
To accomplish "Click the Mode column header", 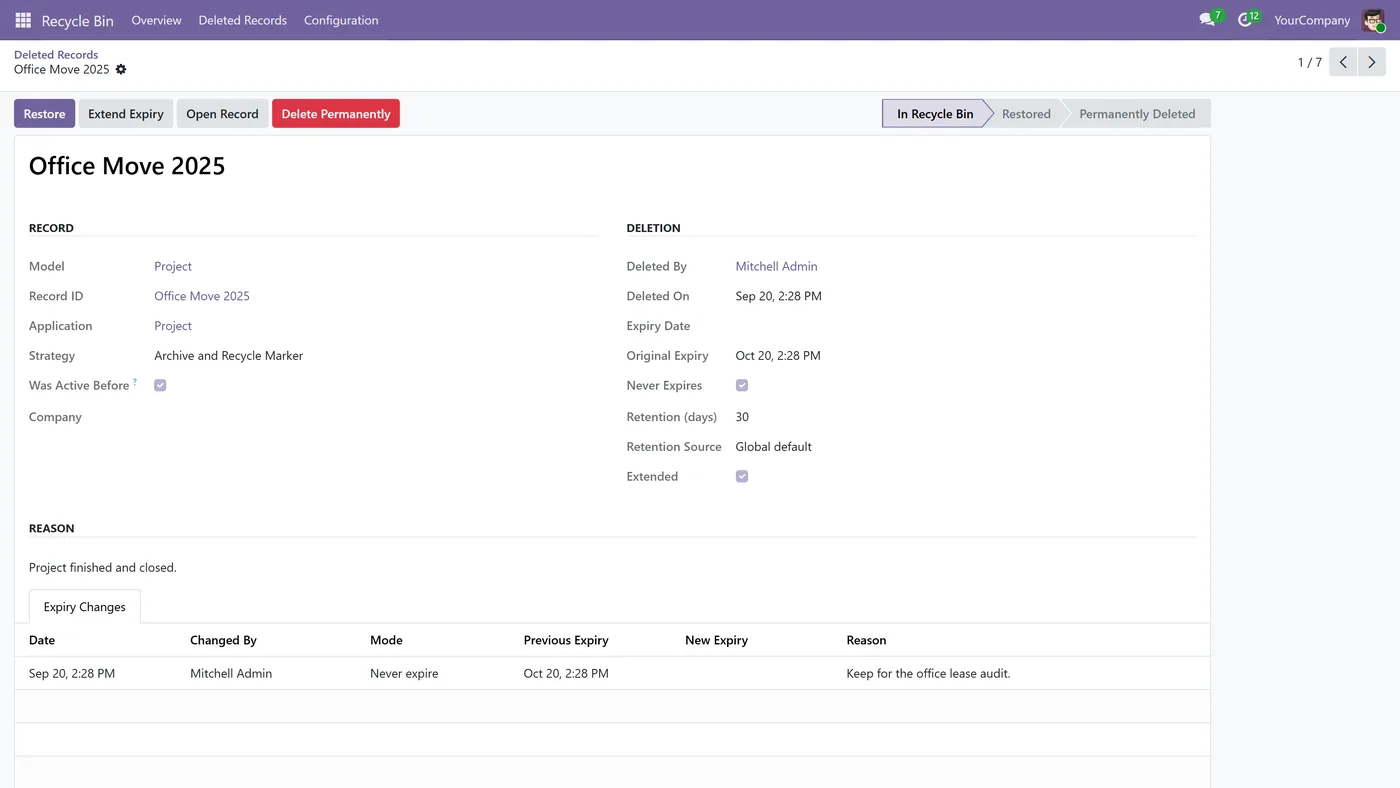I will (386, 640).
